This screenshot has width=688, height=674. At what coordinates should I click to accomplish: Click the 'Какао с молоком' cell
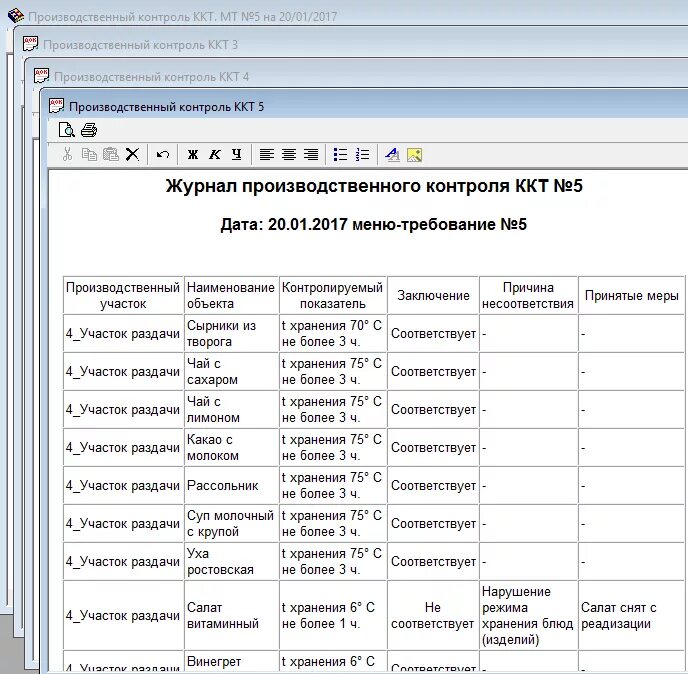[231, 447]
